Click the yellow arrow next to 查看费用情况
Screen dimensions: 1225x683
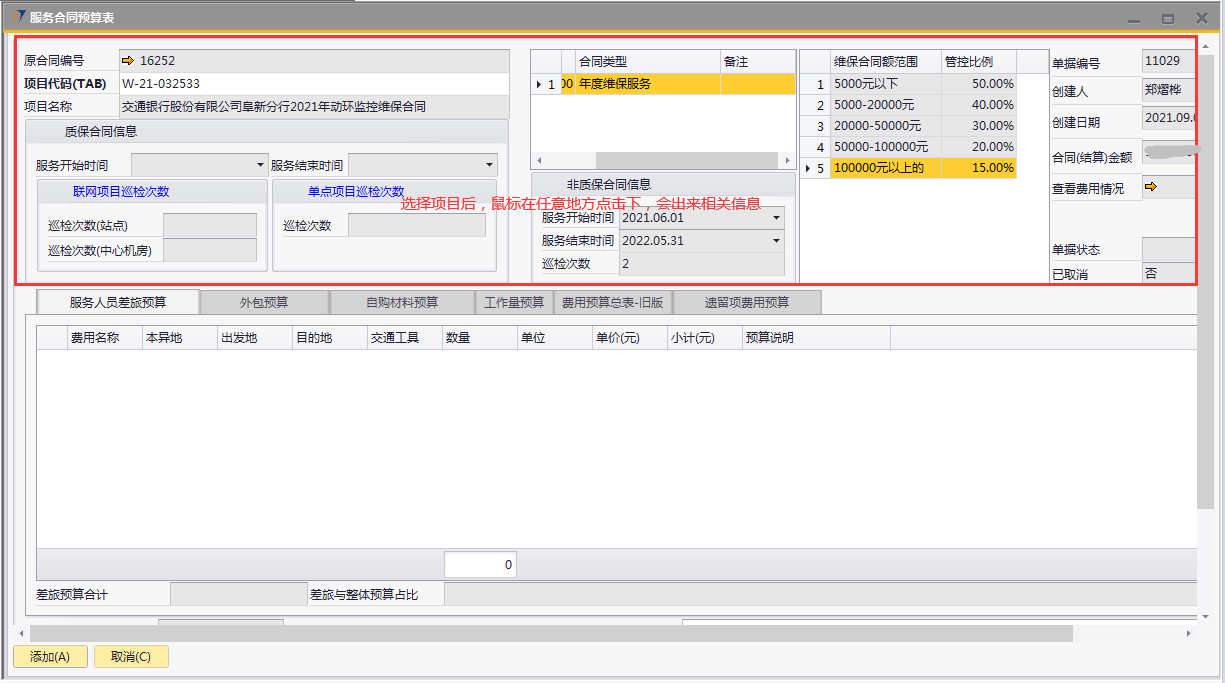pyautogui.click(x=1150, y=187)
